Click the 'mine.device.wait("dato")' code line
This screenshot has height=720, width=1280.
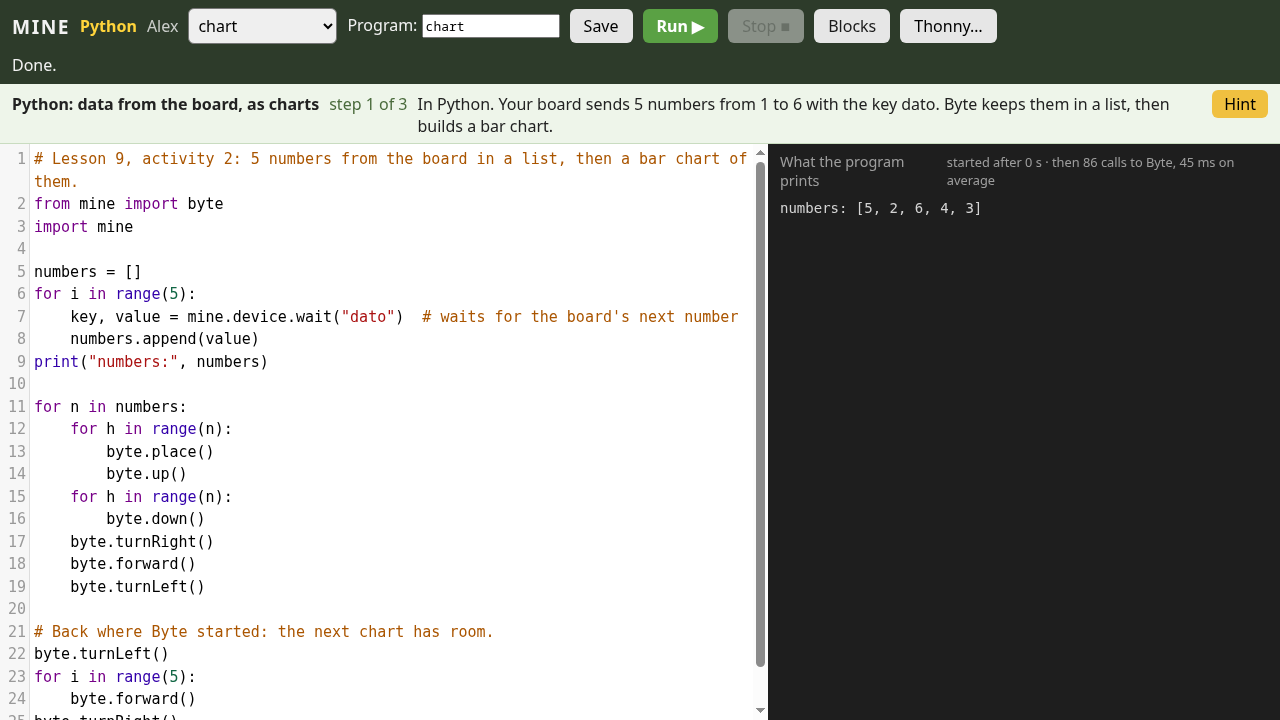tap(386, 317)
